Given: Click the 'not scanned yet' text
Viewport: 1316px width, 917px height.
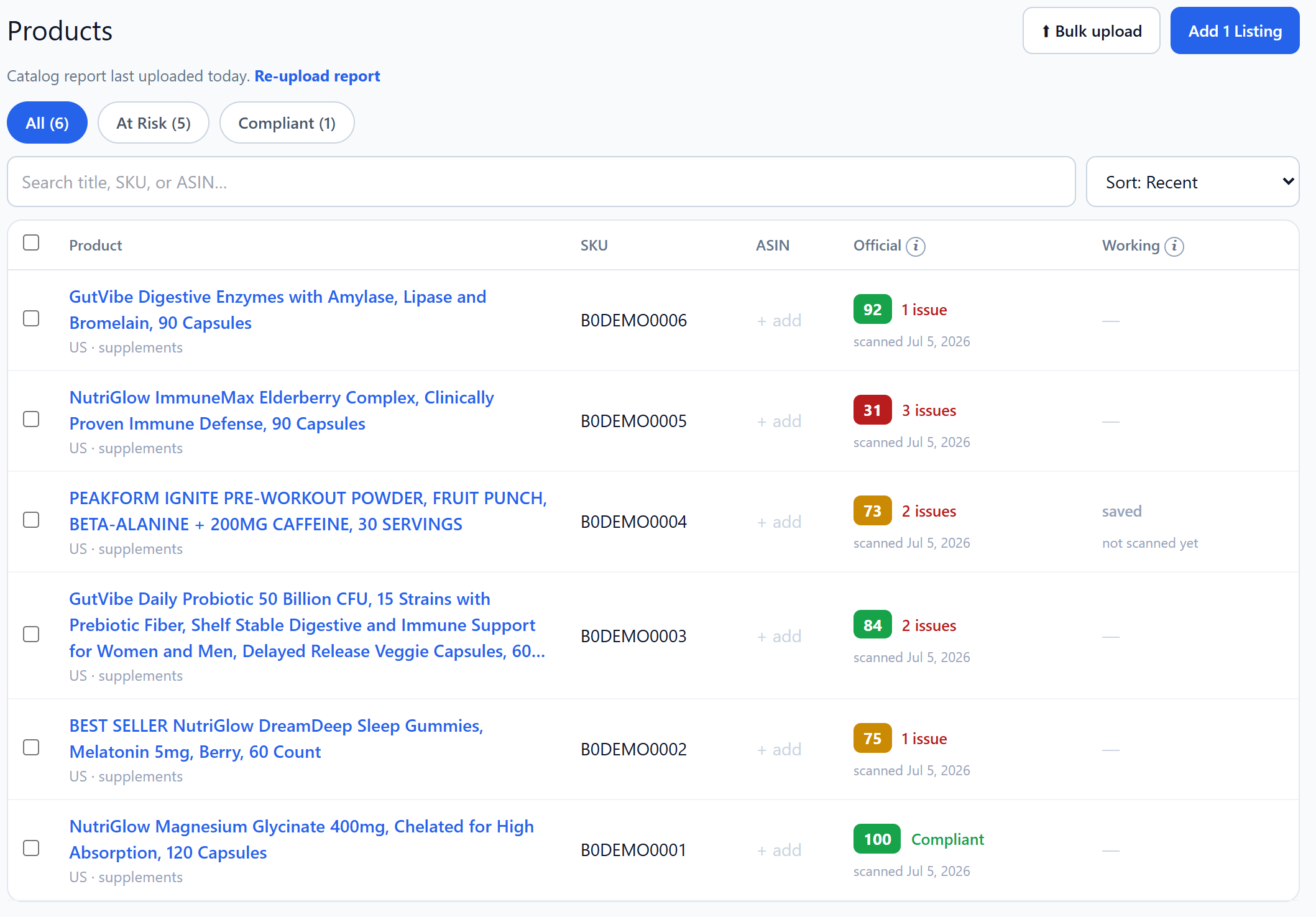Looking at the screenshot, I should [x=1149, y=543].
